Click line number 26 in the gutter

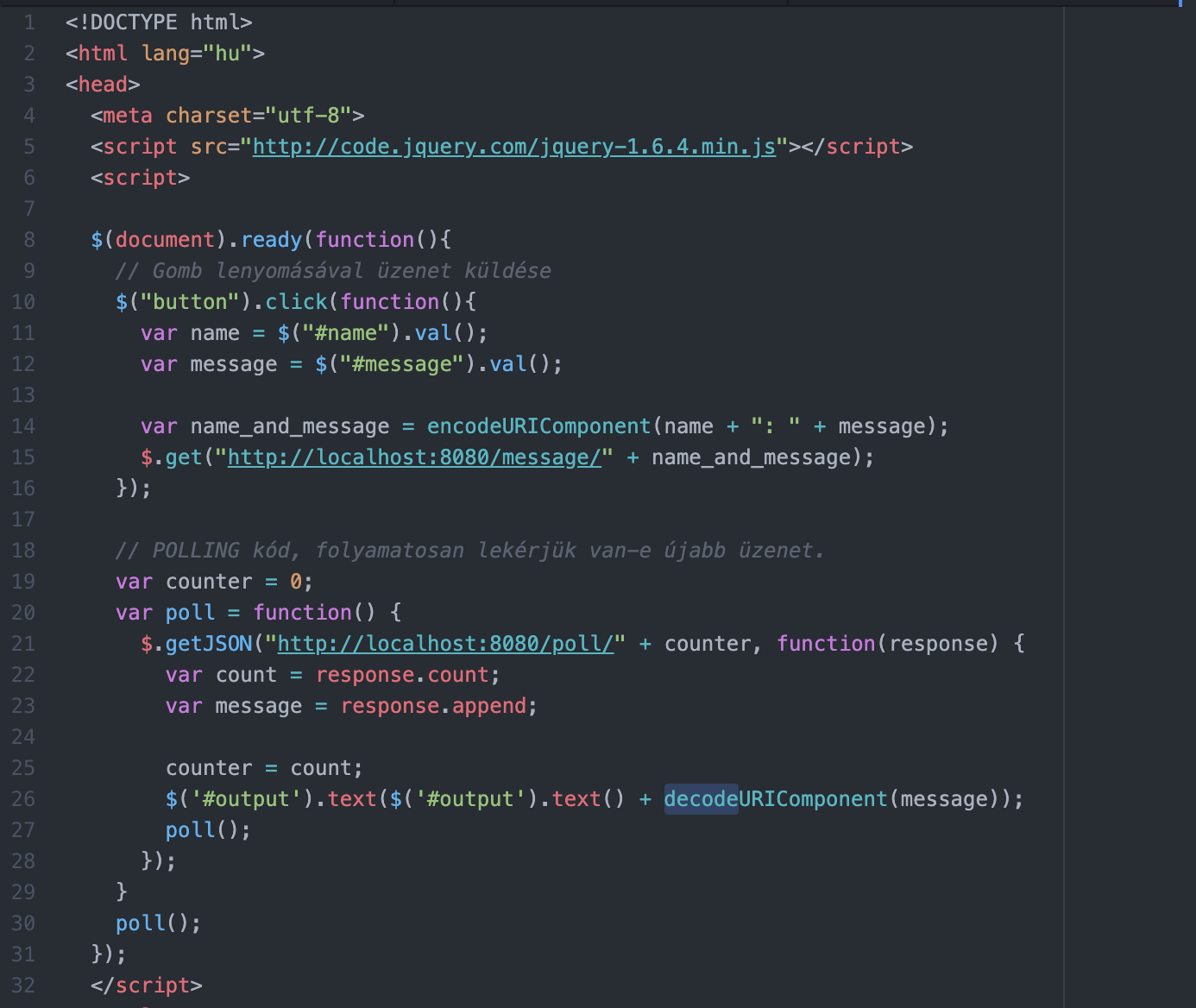coord(24,799)
